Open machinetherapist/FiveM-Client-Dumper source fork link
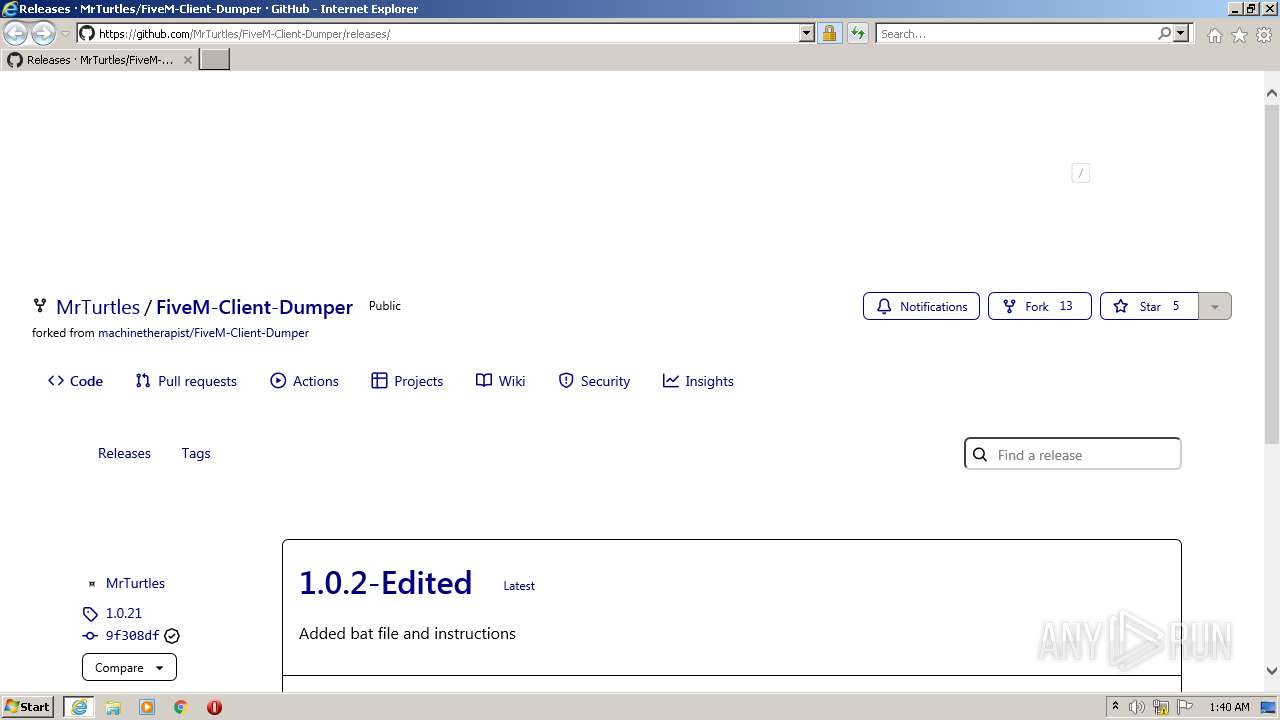Image resolution: width=1280 pixels, height=720 pixels. [203, 333]
